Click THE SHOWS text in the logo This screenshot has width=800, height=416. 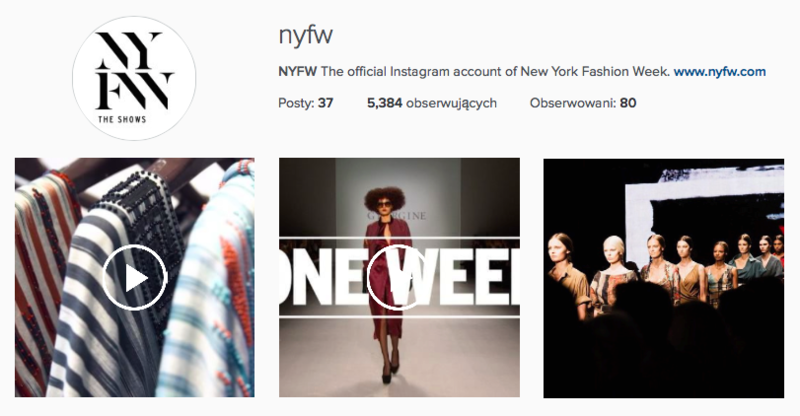[x=122, y=119]
